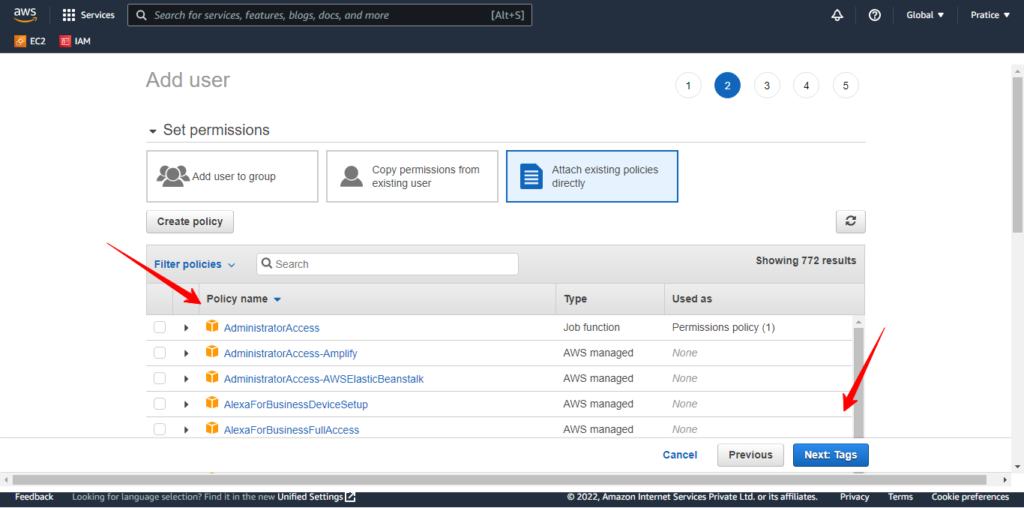This screenshot has height=508, width=1024.
Task: Click the horizontal scrollbar at page bottom
Action: (x=500, y=480)
